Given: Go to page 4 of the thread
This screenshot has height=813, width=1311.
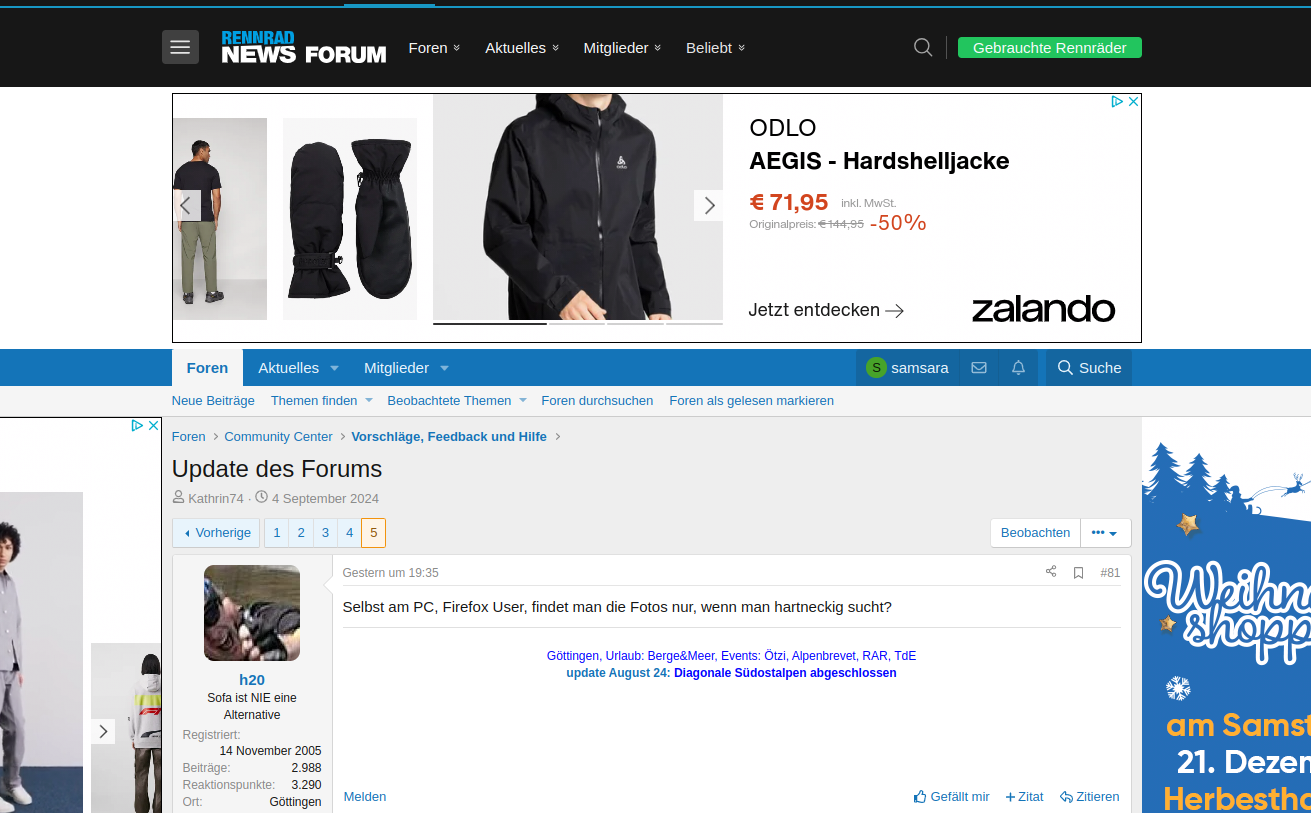Looking at the screenshot, I should [349, 533].
